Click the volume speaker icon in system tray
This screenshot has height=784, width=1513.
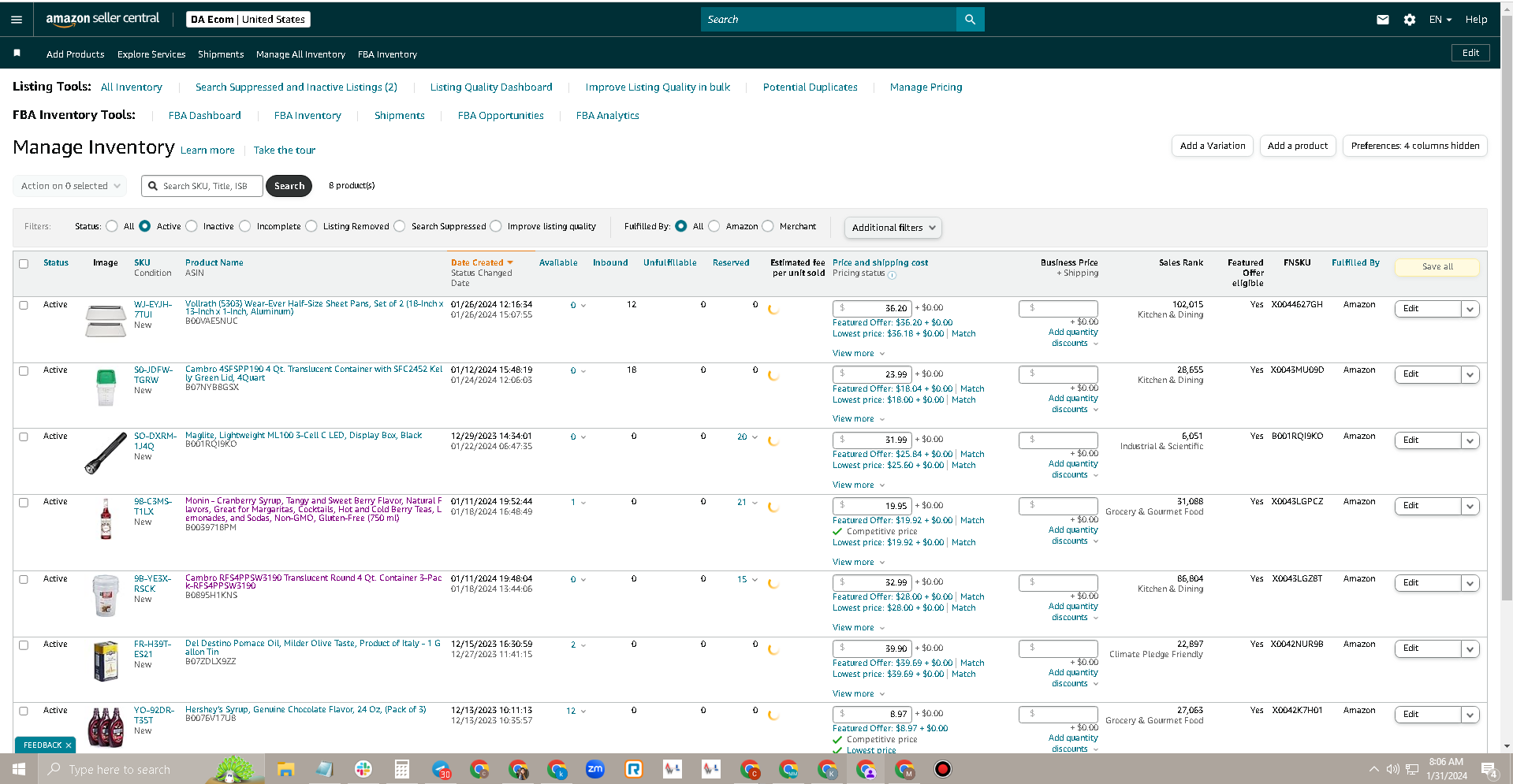point(1393,769)
